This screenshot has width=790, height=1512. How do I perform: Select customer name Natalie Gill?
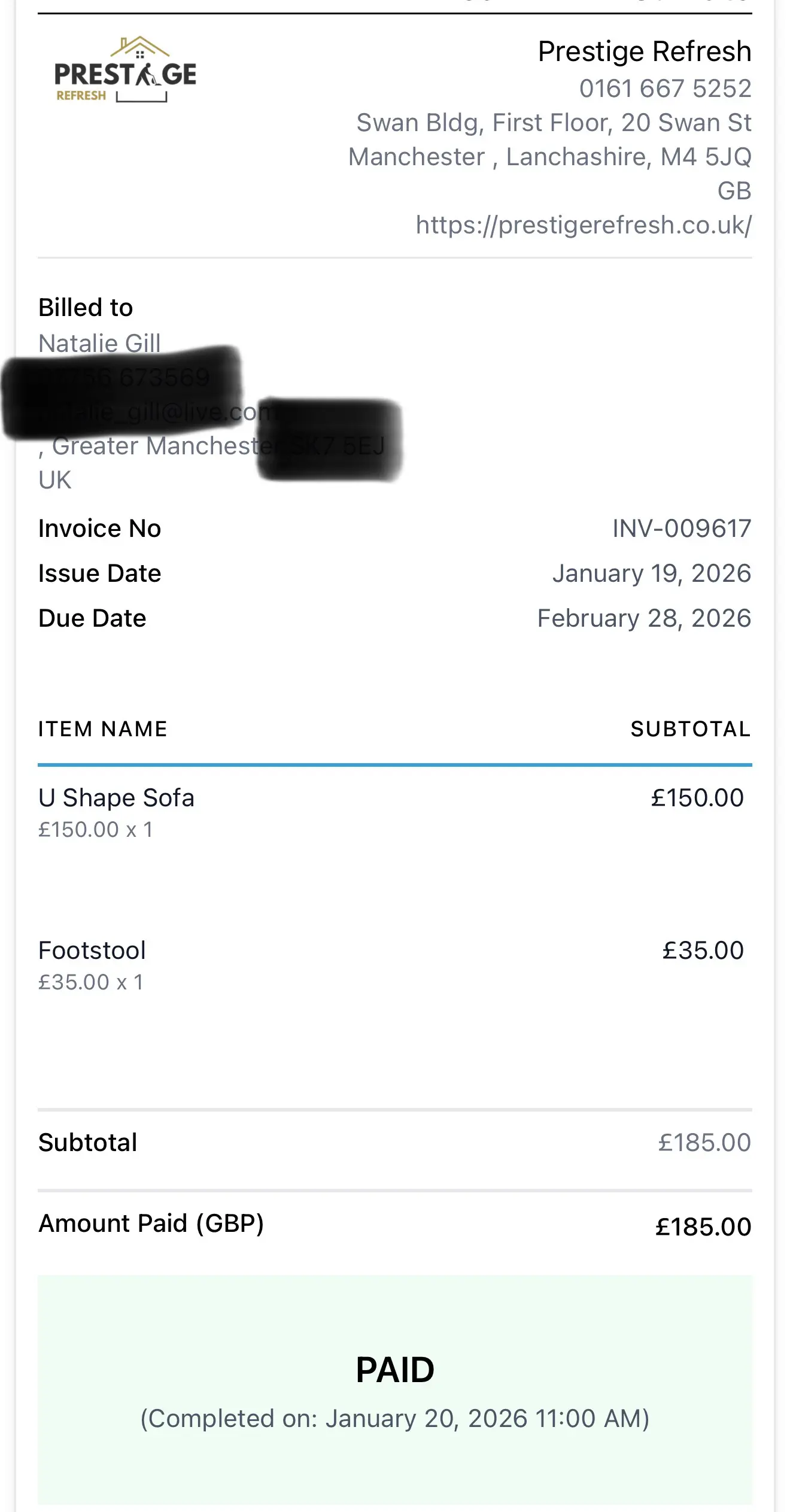tap(99, 343)
